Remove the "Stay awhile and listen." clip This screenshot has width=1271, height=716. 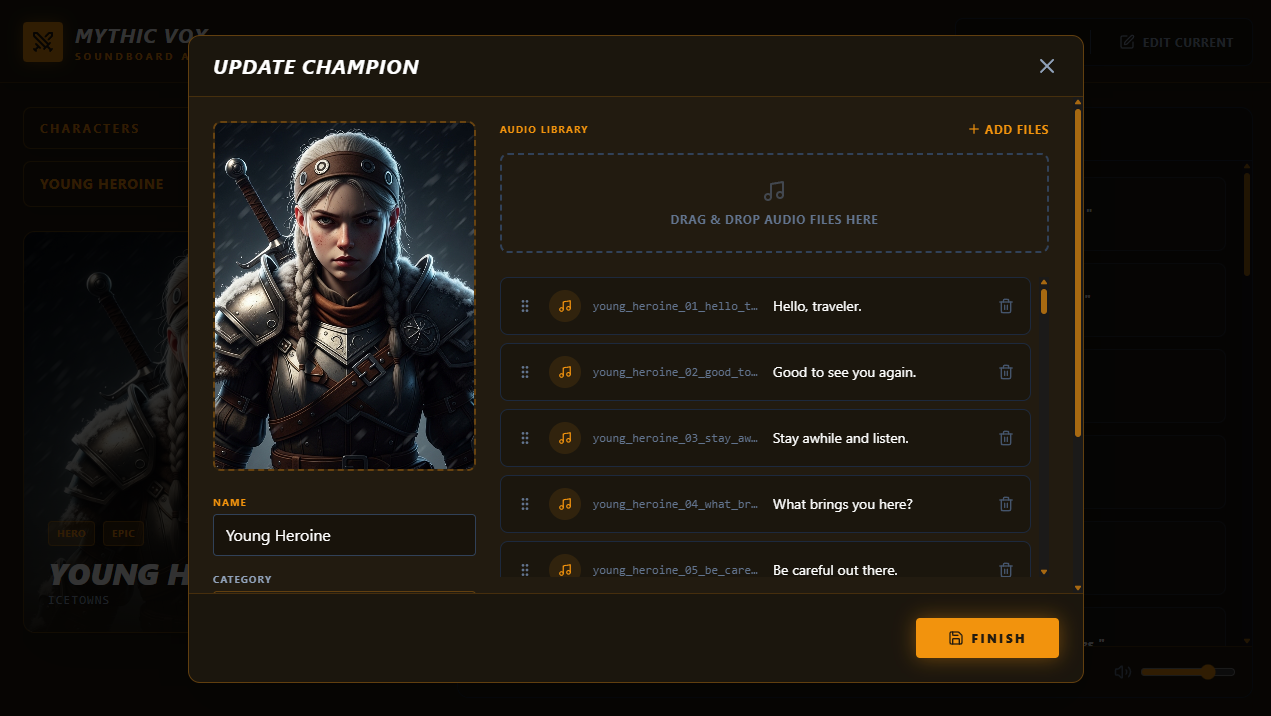point(1006,438)
